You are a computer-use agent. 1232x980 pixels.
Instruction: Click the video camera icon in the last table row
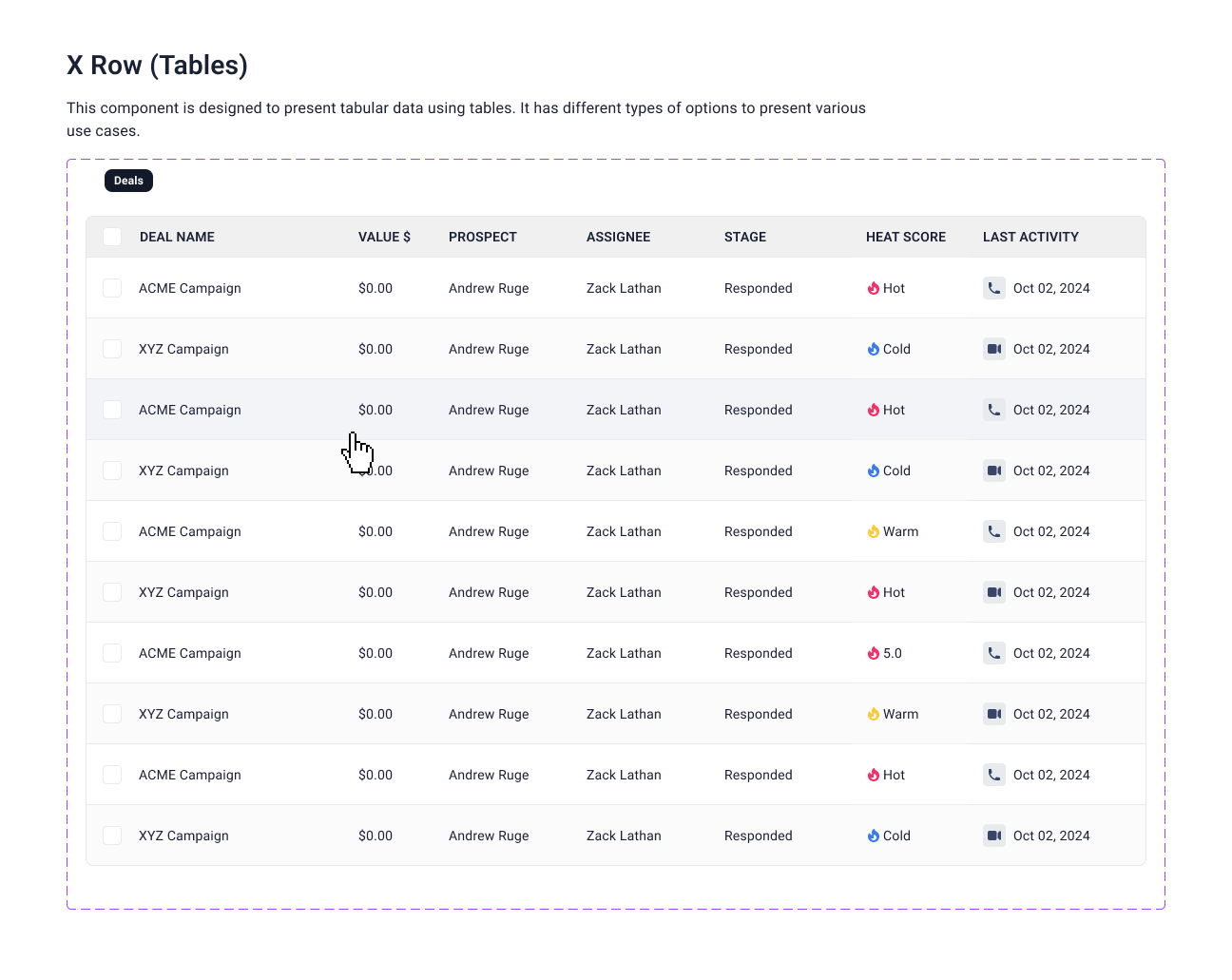tap(994, 836)
